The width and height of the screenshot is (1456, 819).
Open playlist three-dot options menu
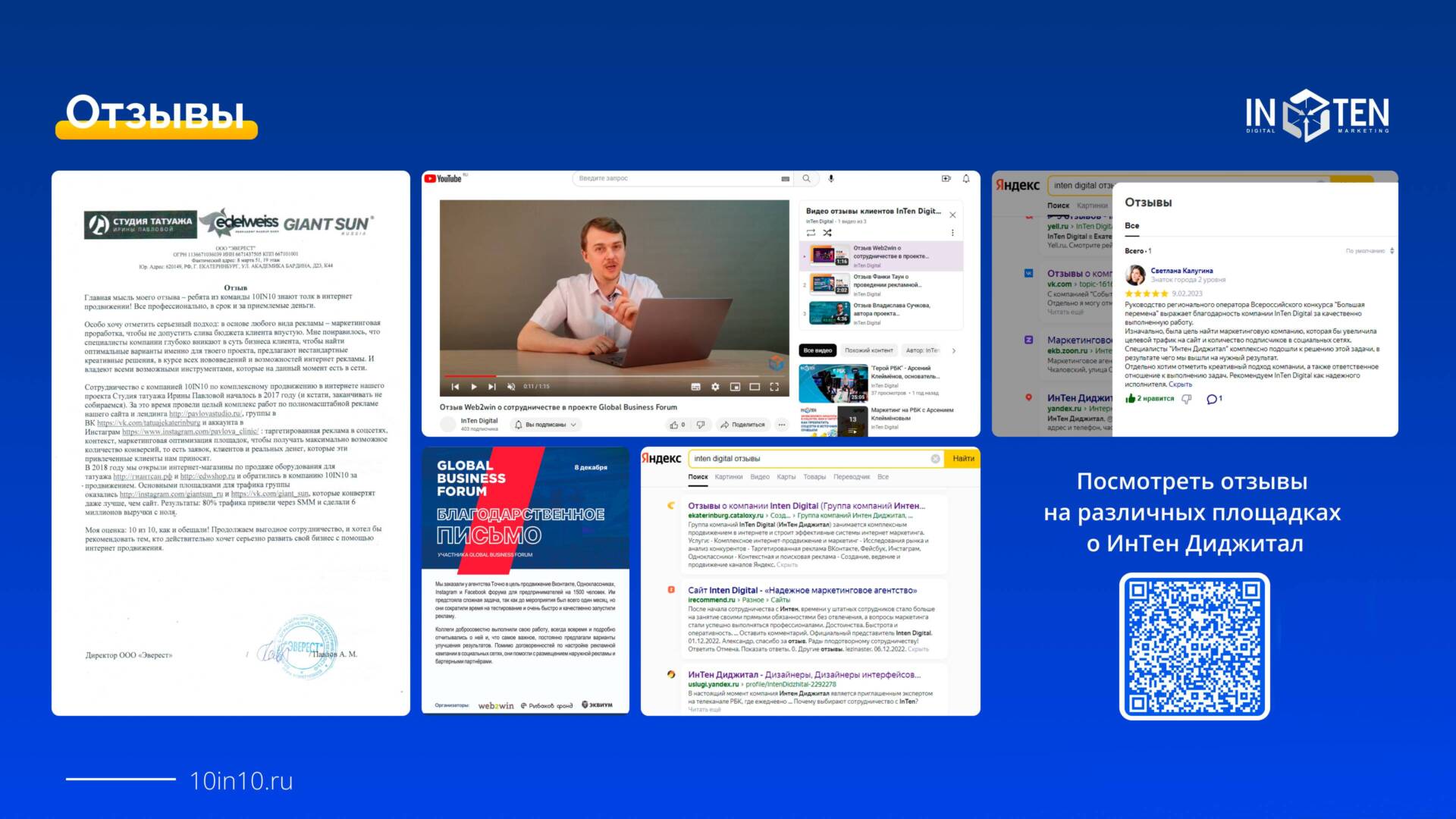pos(952,233)
